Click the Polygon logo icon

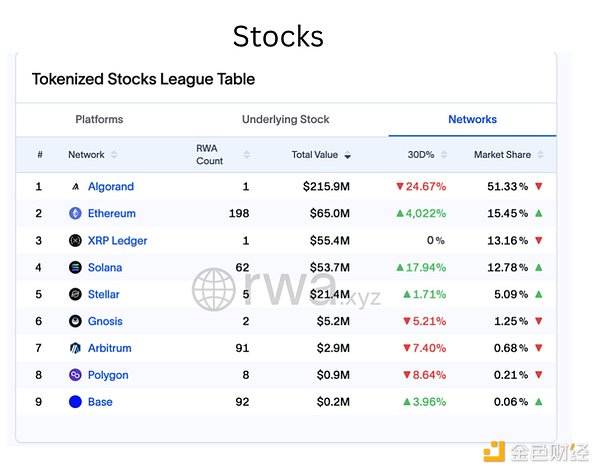click(75, 375)
